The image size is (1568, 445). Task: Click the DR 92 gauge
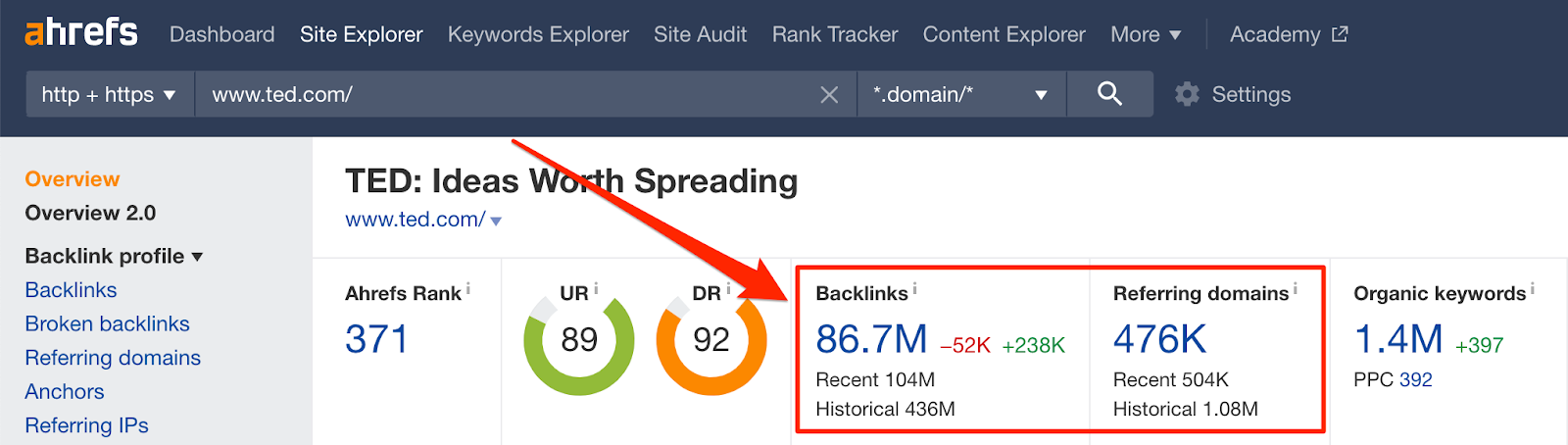711,340
